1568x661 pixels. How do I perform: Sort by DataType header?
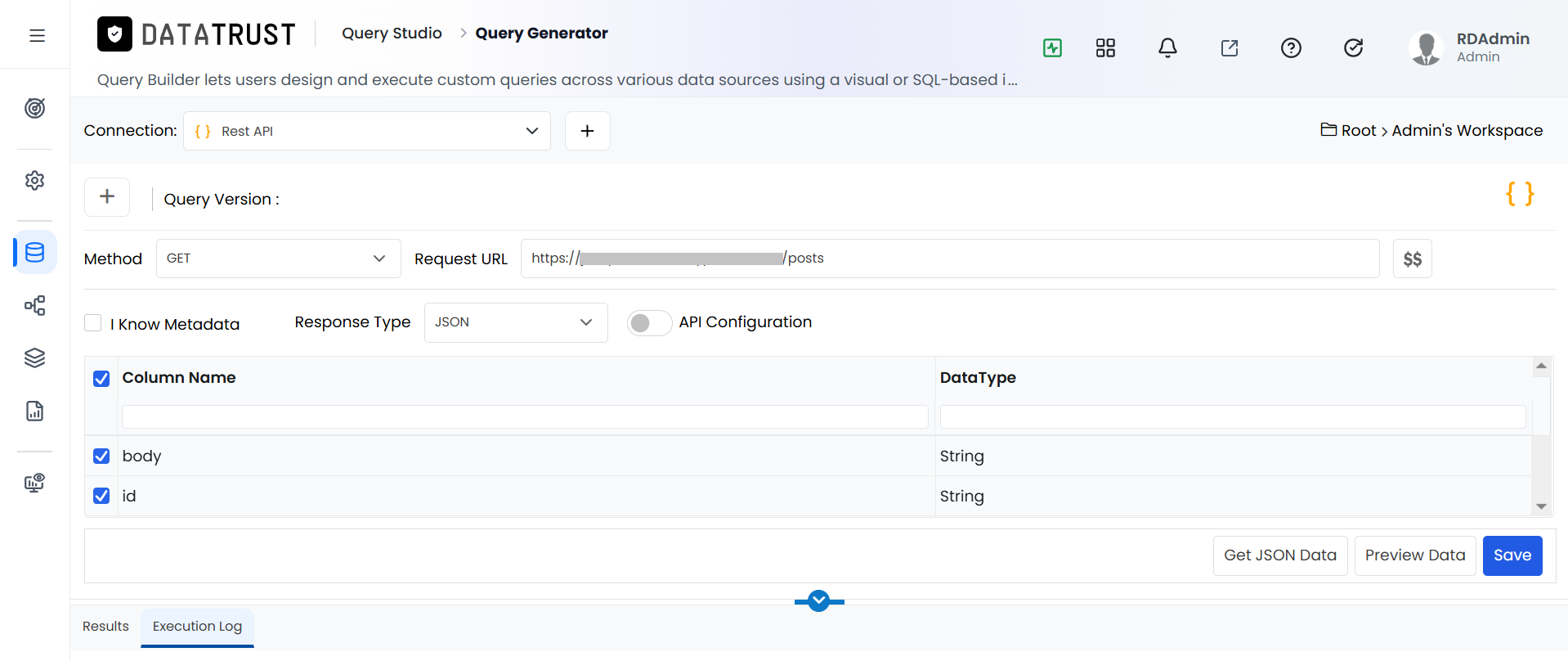click(978, 377)
